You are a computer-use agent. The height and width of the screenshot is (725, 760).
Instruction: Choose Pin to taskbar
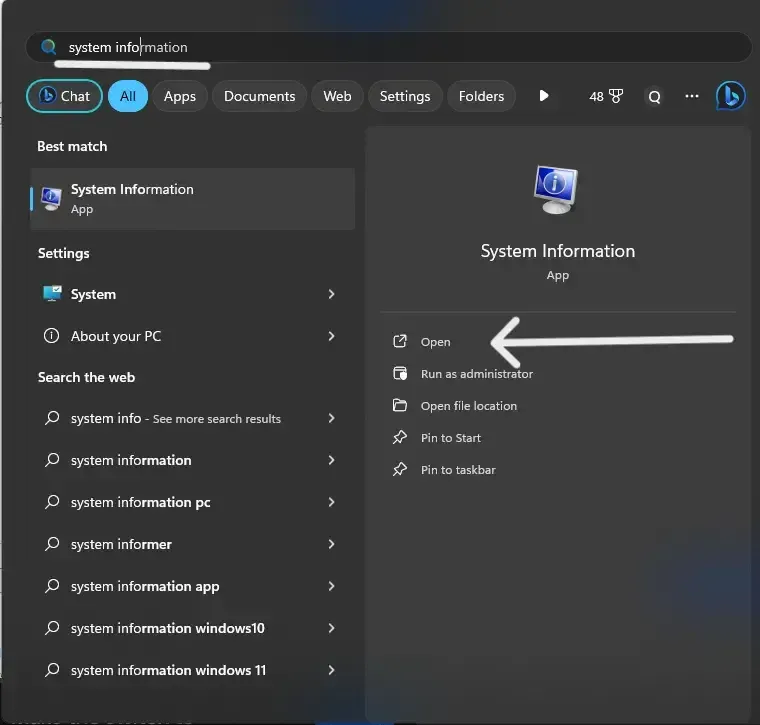coord(458,470)
